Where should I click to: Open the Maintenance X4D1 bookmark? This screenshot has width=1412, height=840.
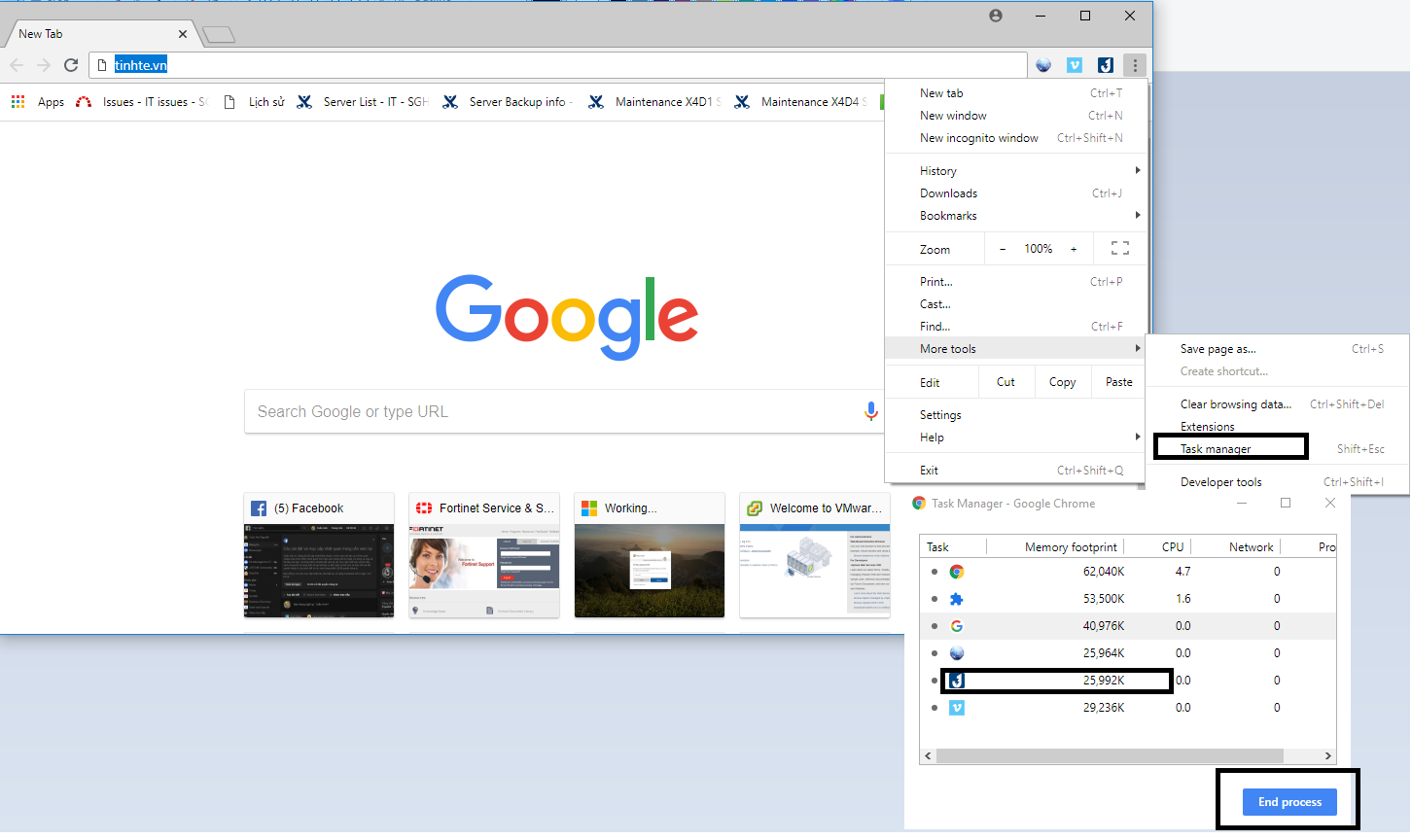point(654,101)
